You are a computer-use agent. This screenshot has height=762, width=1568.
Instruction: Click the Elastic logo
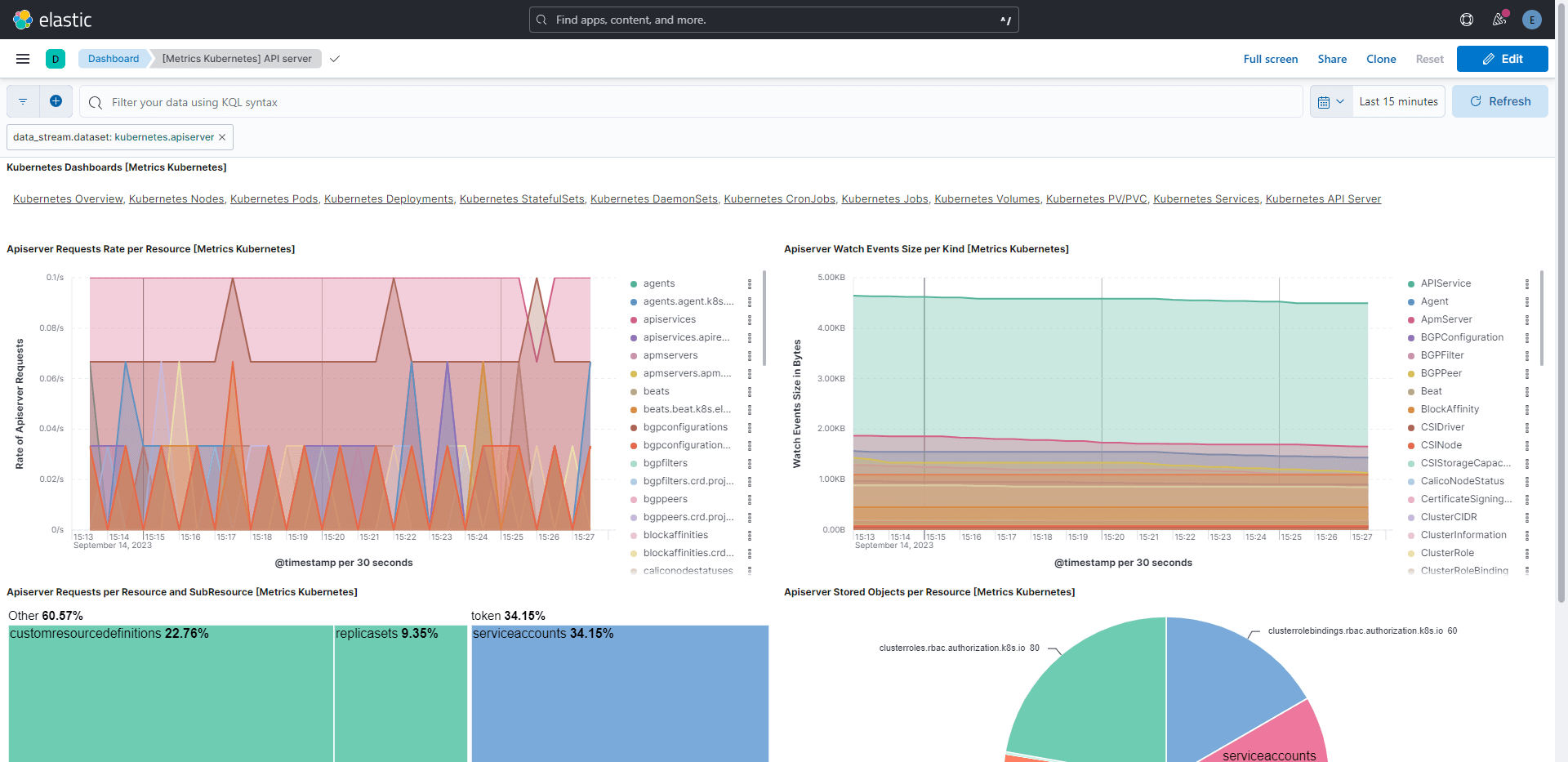pos(52,20)
